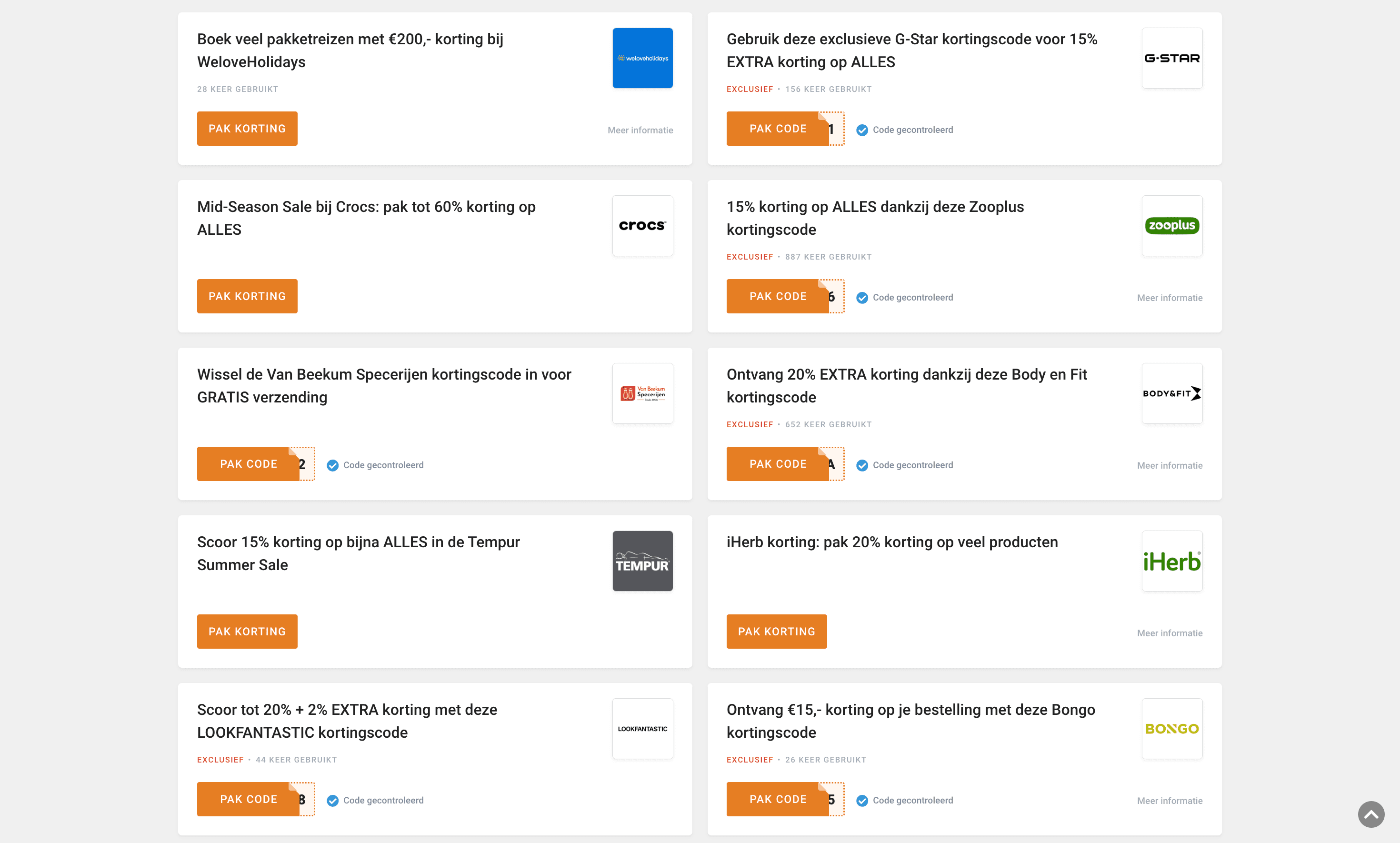Click the Code gecontroleerd checkmark for Zooplus
The image size is (1400, 843).
coord(862,297)
